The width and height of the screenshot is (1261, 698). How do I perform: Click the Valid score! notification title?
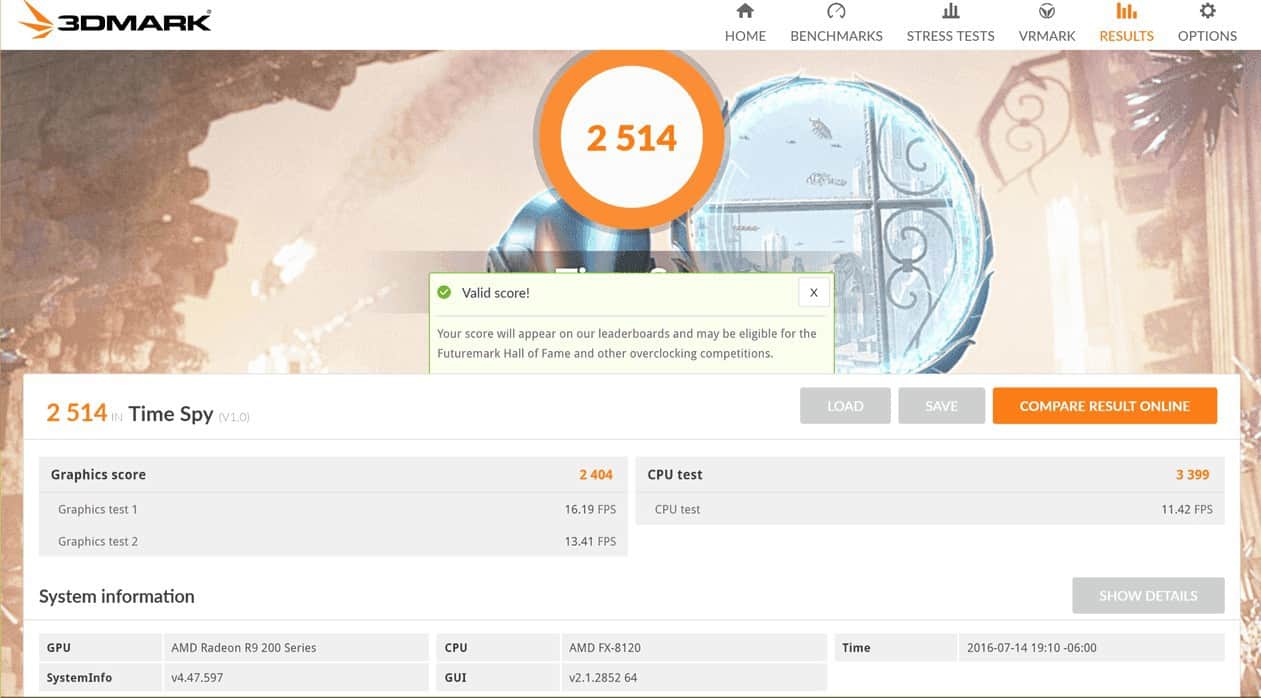coord(496,293)
